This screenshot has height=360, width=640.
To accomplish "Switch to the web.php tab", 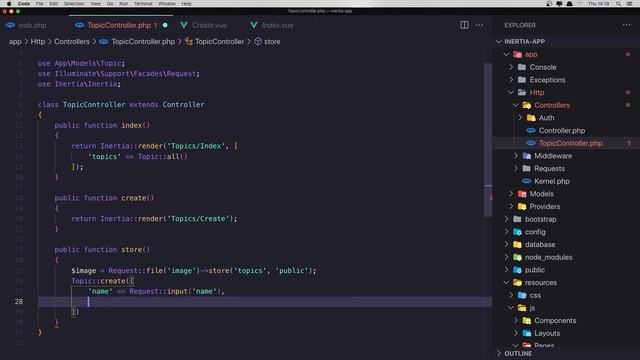I will click(x=32, y=25).
